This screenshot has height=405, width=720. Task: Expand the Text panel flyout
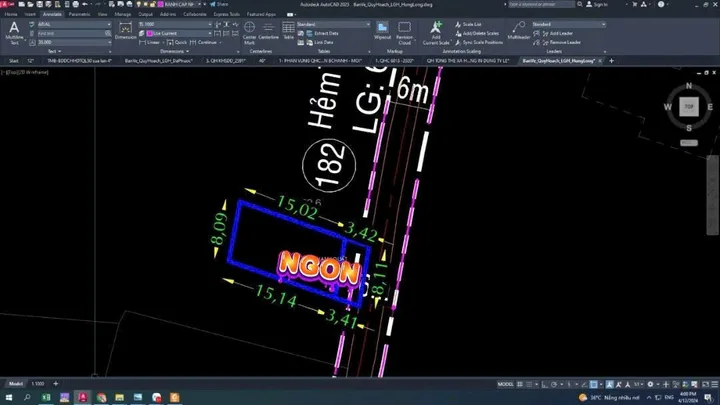coord(54,51)
